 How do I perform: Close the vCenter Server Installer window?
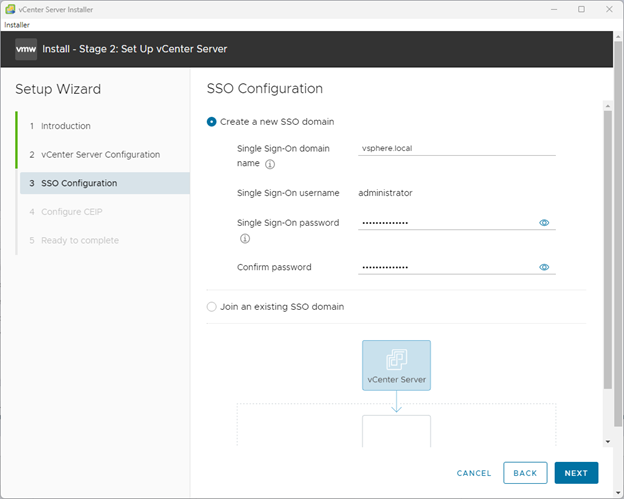tap(609, 9)
